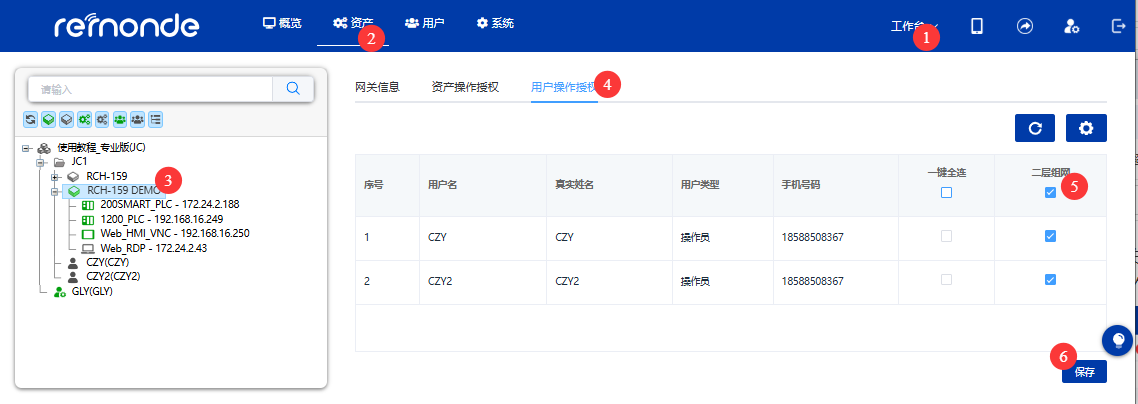1138x404 pixels.
Task: Switch to the 网关信息 tab
Action: pyautogui.click(x=377, y=88)
